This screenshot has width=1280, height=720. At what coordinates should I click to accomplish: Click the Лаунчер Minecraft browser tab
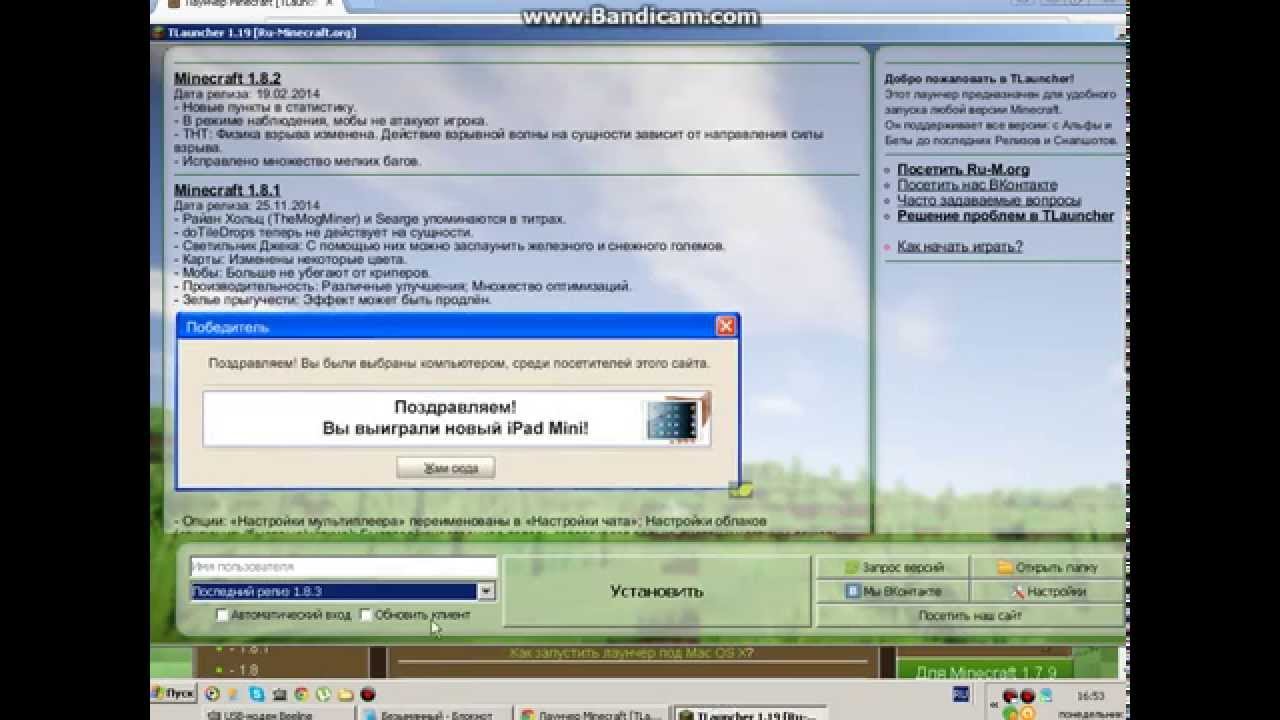[x=246, y=5]
